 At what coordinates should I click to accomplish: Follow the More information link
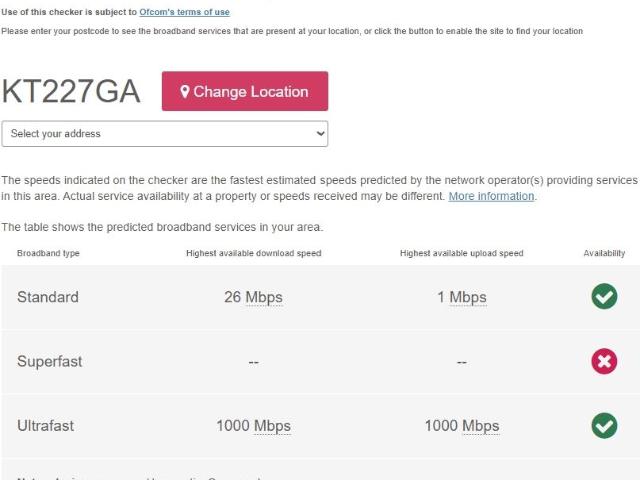click(491, 196)
